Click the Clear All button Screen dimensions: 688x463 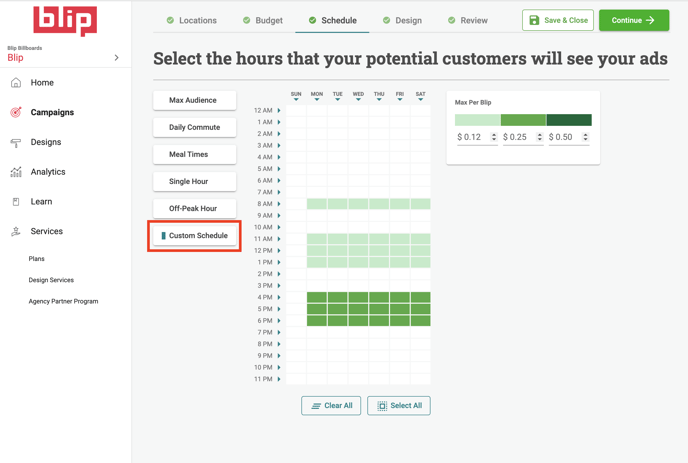(x=331, y=406)
